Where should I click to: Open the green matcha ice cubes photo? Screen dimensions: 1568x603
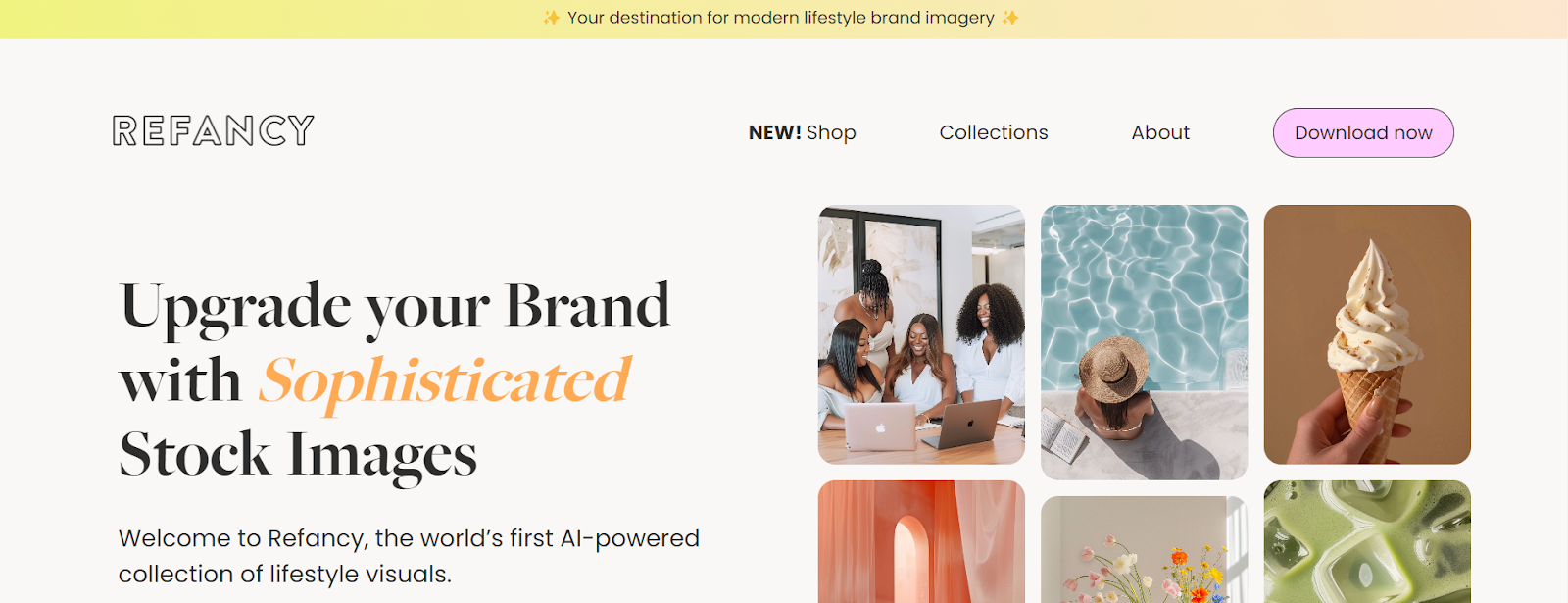[x=1367, y=541]
